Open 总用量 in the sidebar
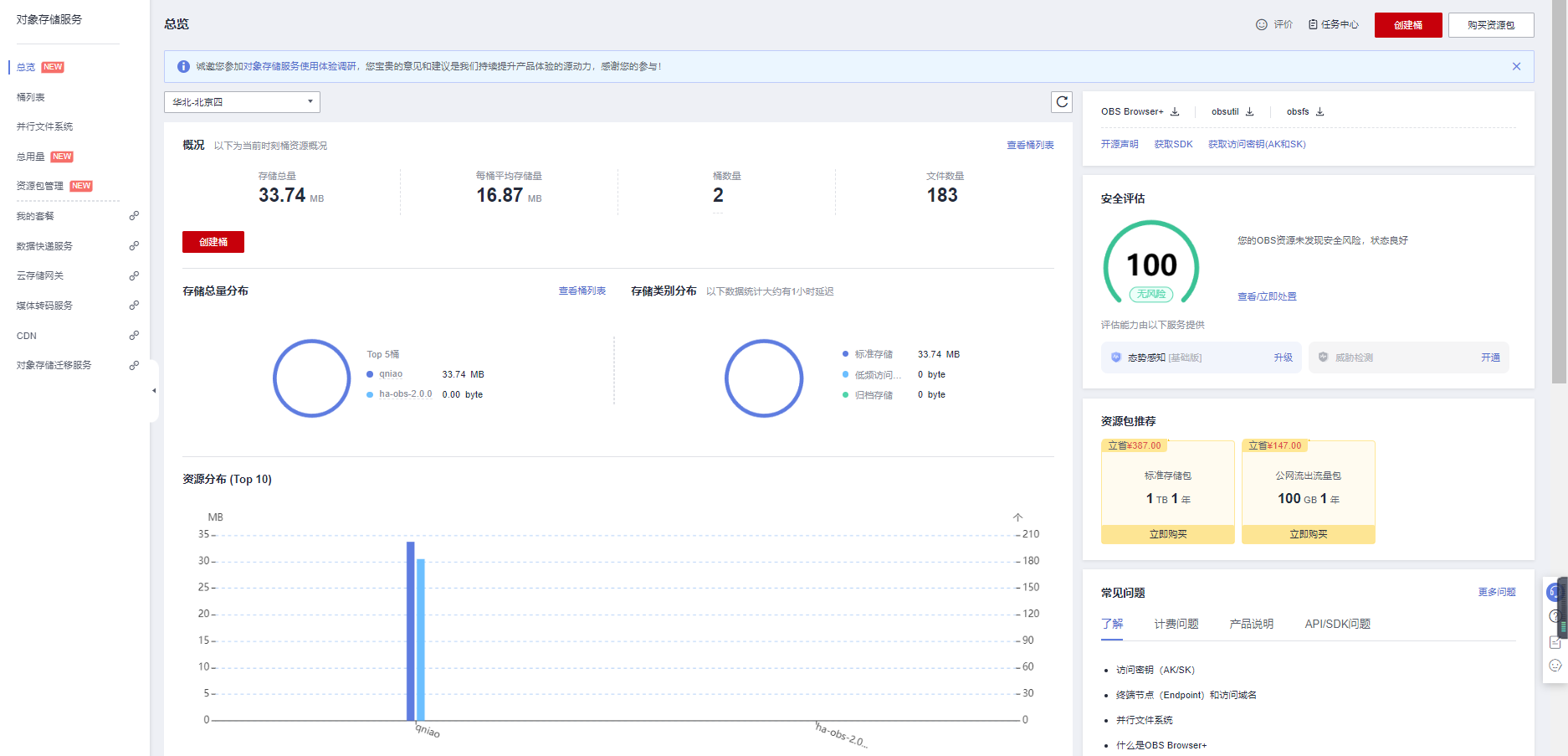This screenshot has height=756, width=1568. (x=31, y=157)
